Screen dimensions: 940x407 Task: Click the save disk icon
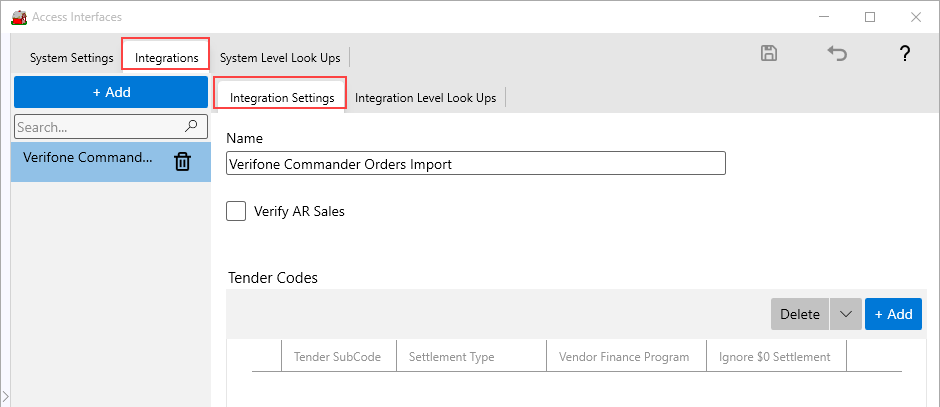(769, 54)
